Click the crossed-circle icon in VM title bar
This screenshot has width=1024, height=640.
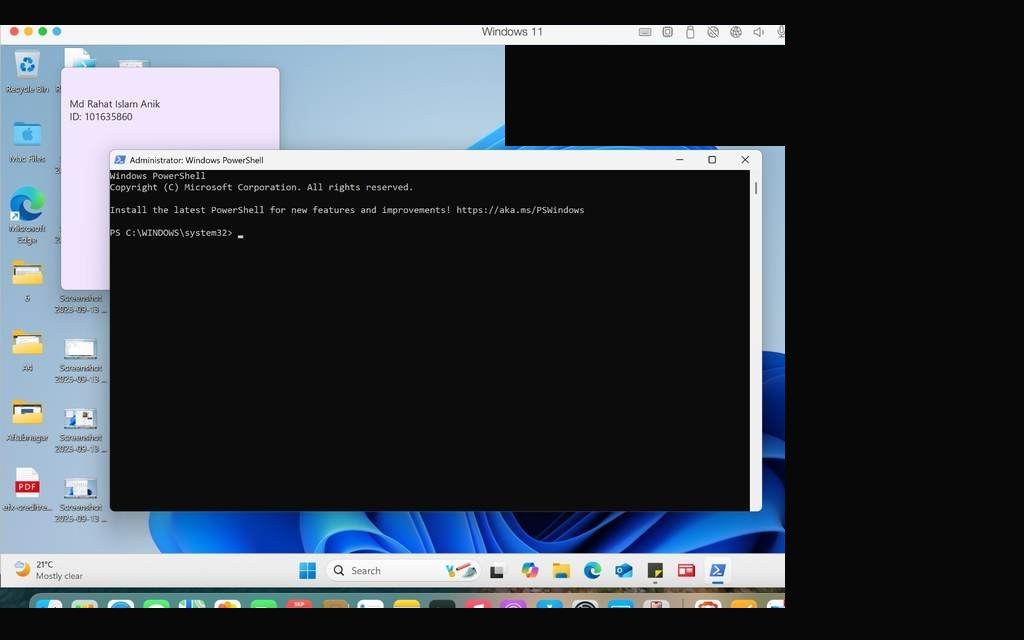click(x=713, y=32)
